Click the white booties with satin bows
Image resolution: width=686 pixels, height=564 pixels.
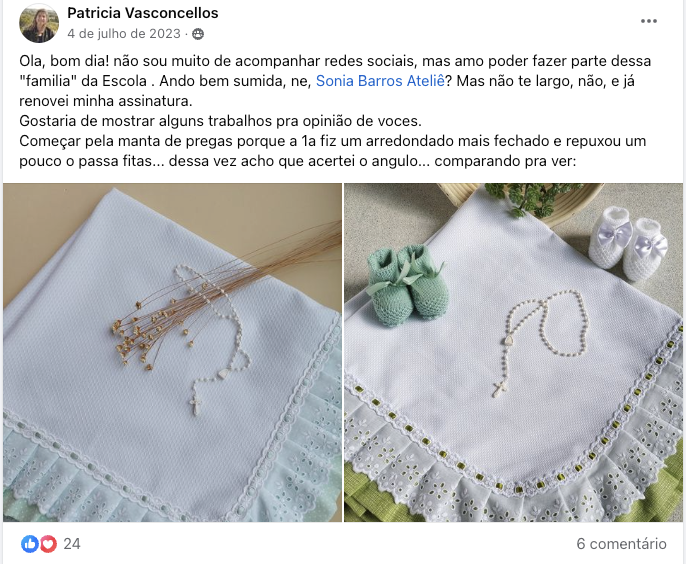[628, 243]
